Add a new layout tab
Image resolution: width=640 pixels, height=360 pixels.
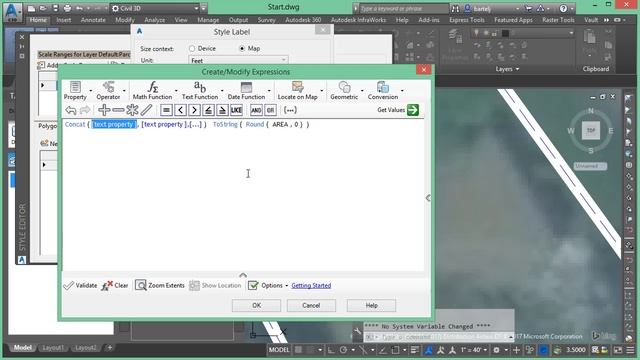[109, 348]
